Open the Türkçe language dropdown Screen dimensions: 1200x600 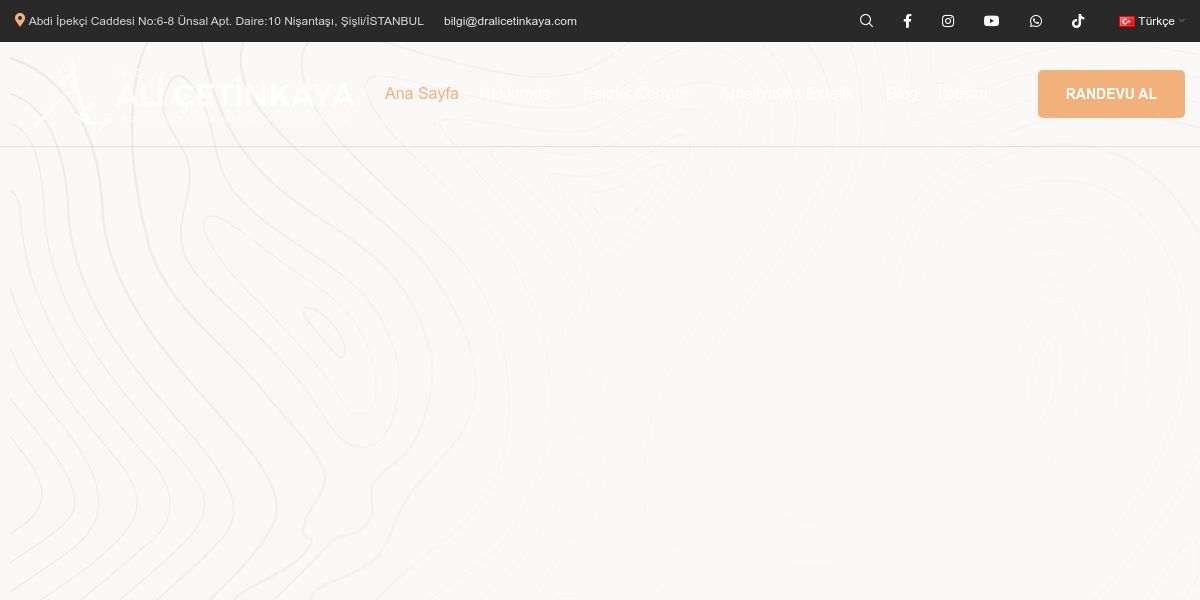tap(1151, 21)
